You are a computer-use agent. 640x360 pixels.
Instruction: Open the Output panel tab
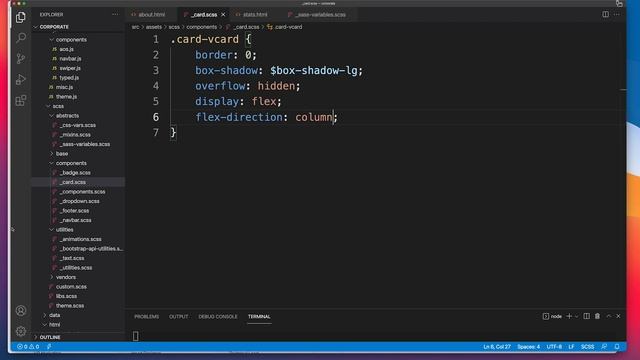click(178, 317)
